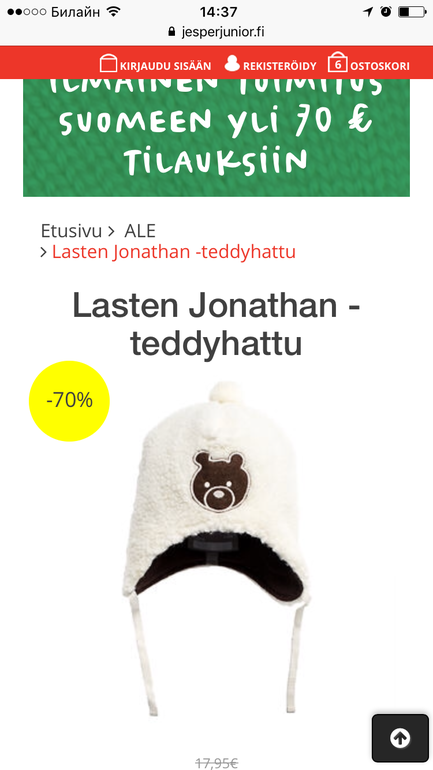Tap the location arrow status icon
This screenshot has width=433, height=770.
pyautogui.click(x=368, y=12)
